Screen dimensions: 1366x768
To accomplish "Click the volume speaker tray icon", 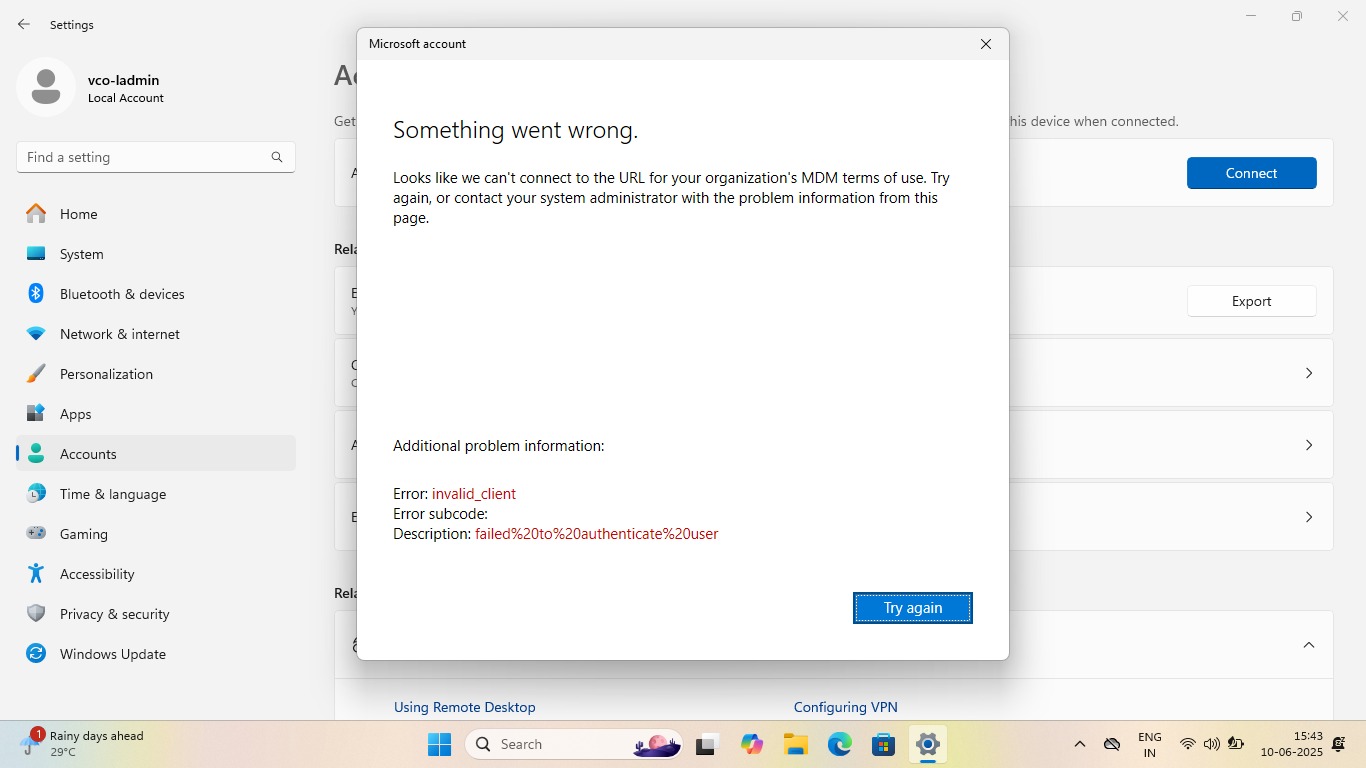I will 1212,745.
